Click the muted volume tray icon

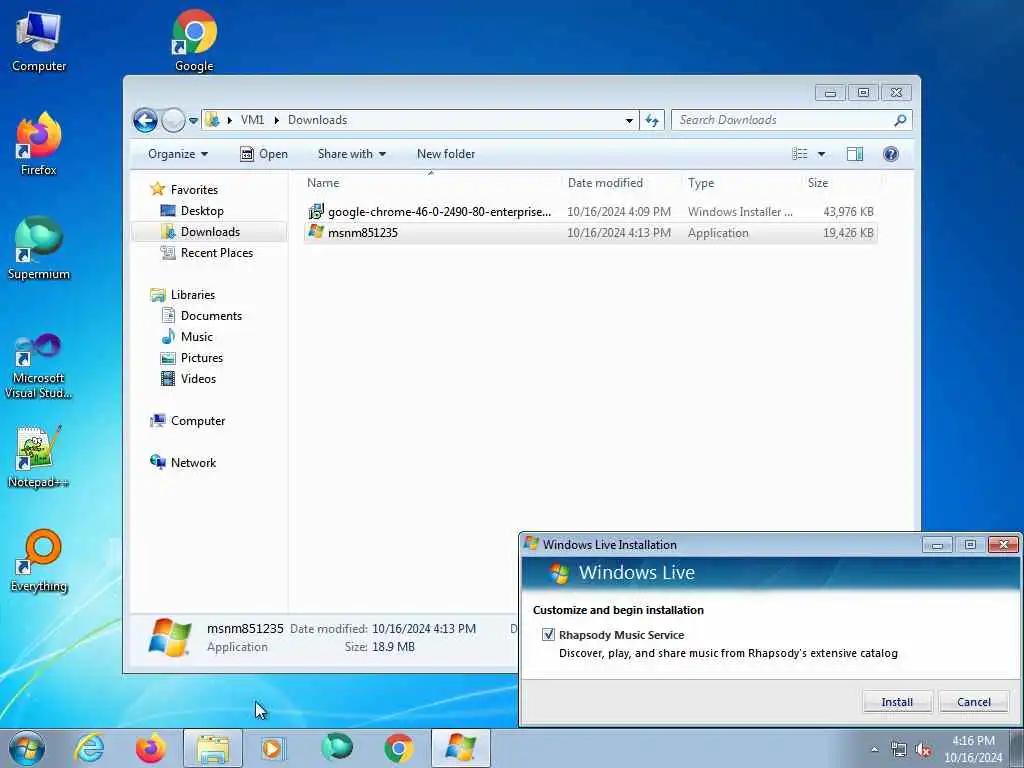(923, 750)
